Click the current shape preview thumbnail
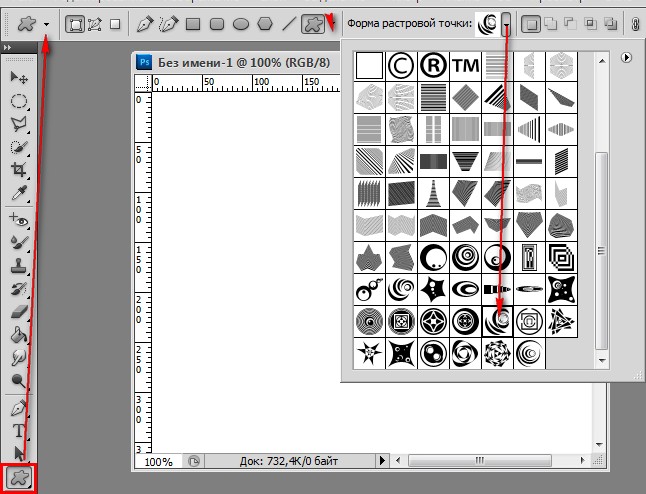 [x=487, y=24]
